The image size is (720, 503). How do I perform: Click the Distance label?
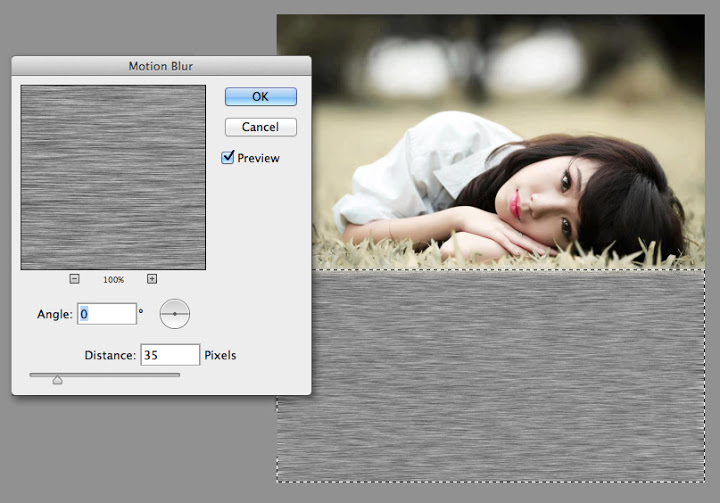[110, 355]
